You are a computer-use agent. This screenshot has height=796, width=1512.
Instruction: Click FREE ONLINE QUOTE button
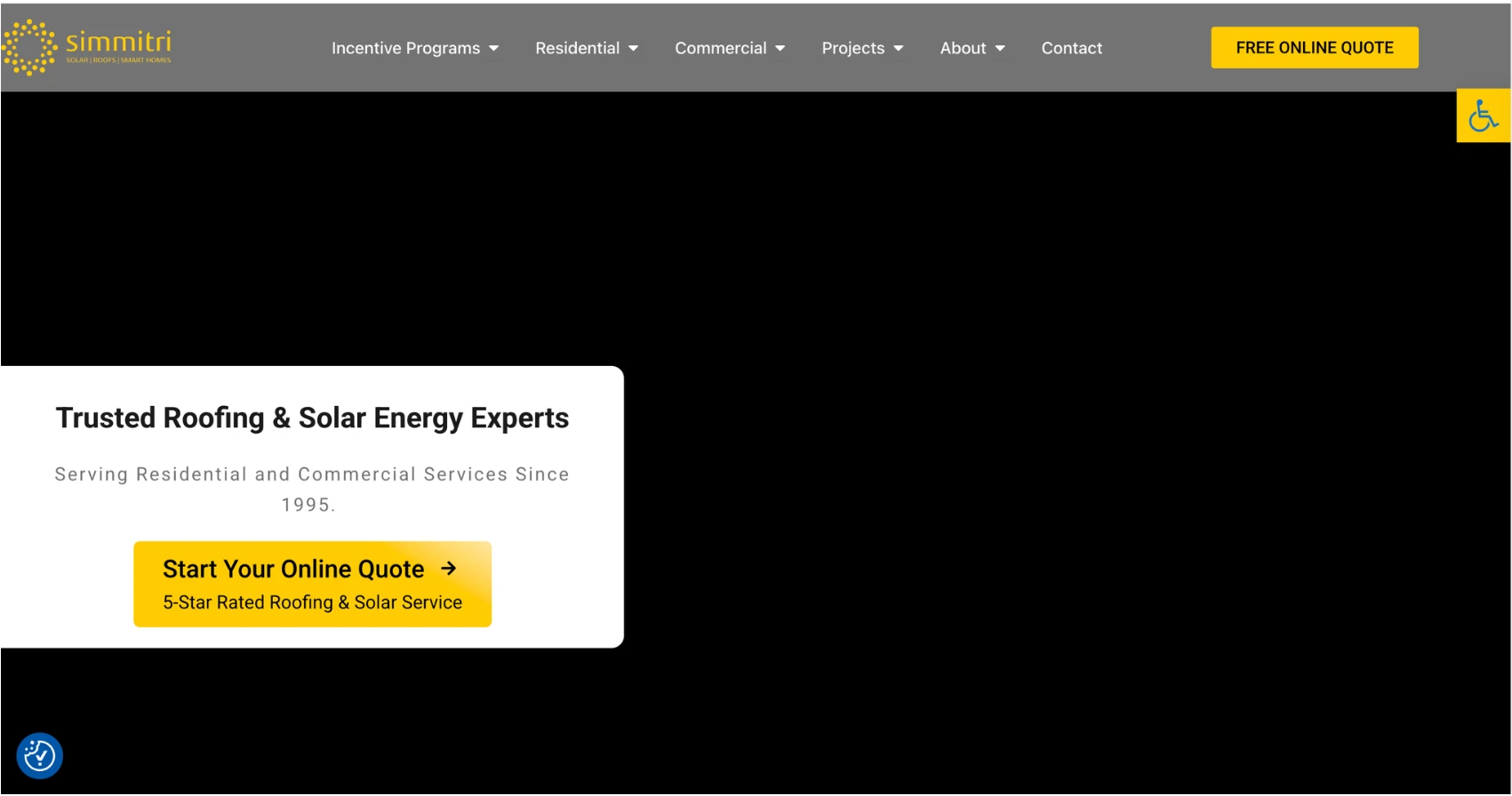(x=1314, y=48)
